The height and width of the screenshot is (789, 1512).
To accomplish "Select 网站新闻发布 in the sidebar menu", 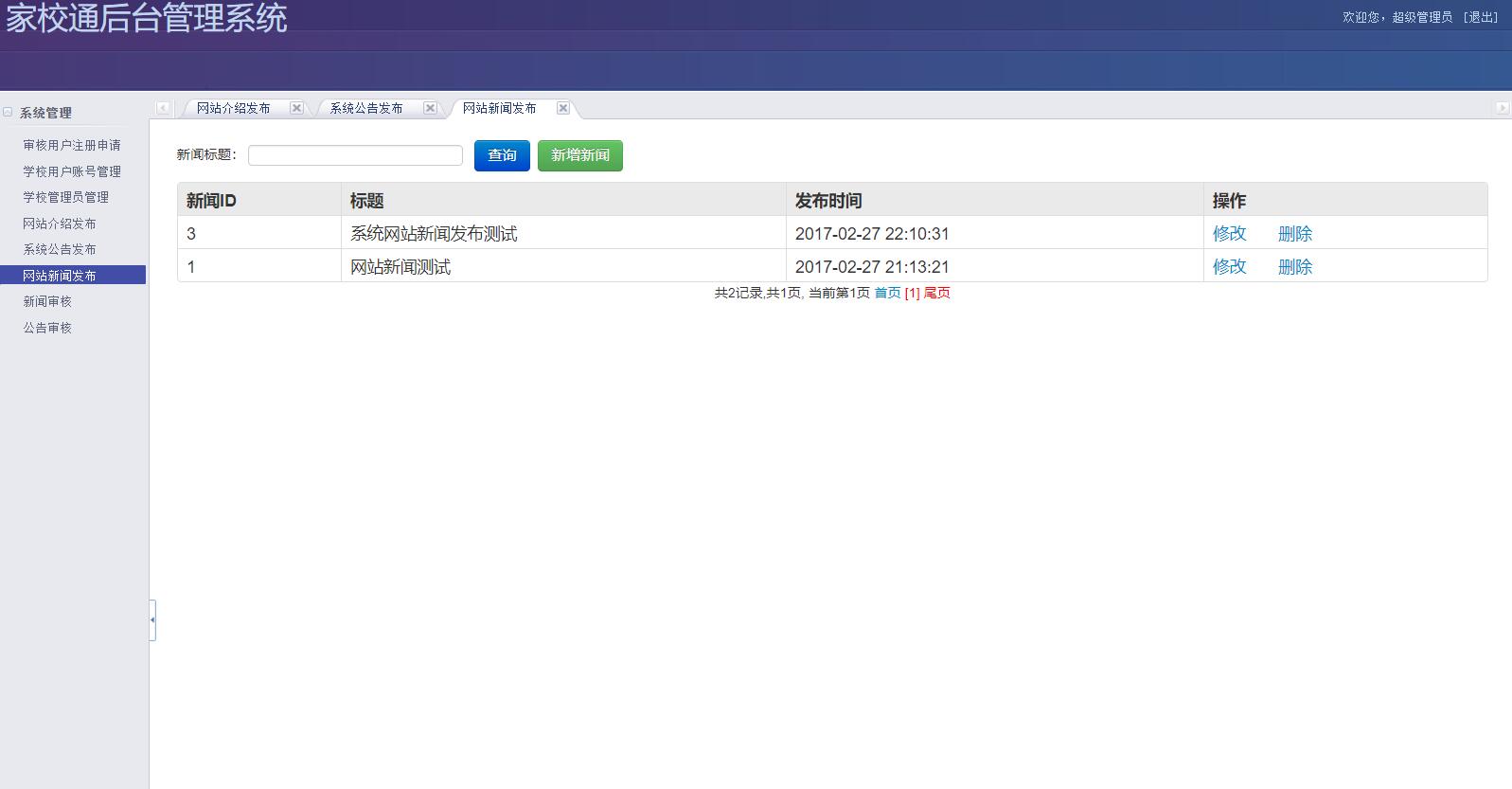I will click(x=73, y=275).
